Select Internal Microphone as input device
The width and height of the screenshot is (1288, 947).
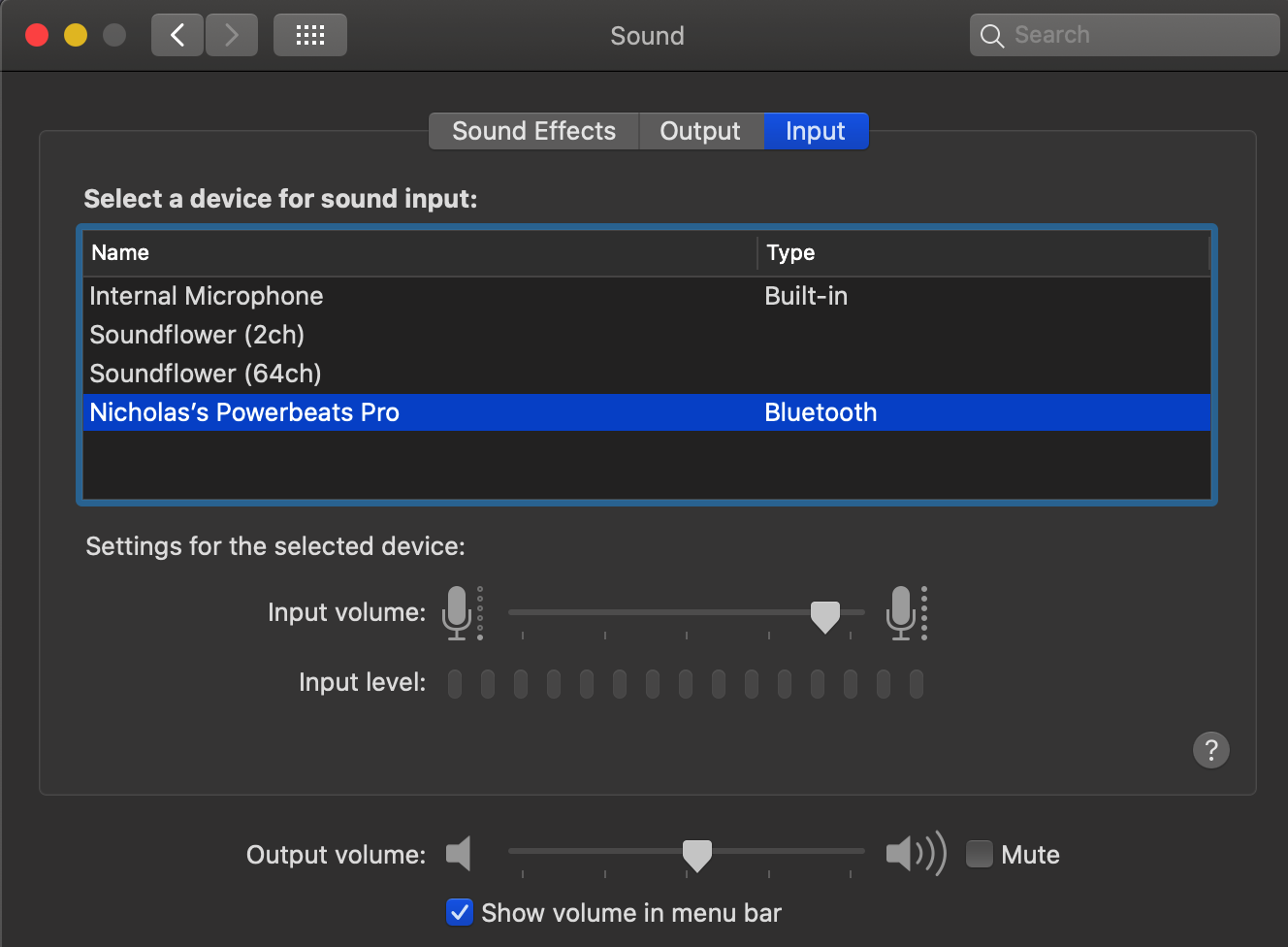pyautogui.click(x=207, y=296)
